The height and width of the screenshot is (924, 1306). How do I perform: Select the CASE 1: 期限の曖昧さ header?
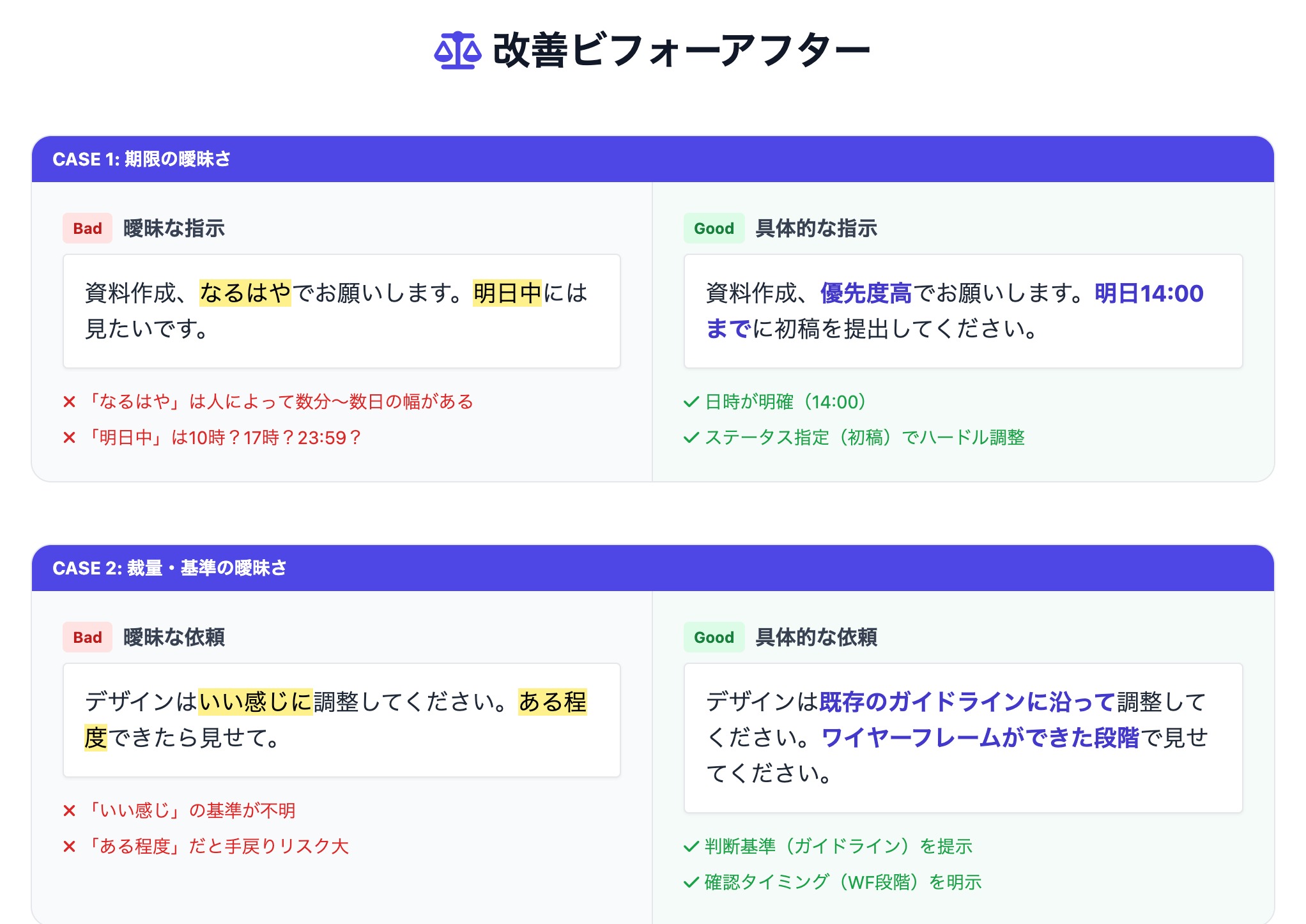[x=142, y=159]
